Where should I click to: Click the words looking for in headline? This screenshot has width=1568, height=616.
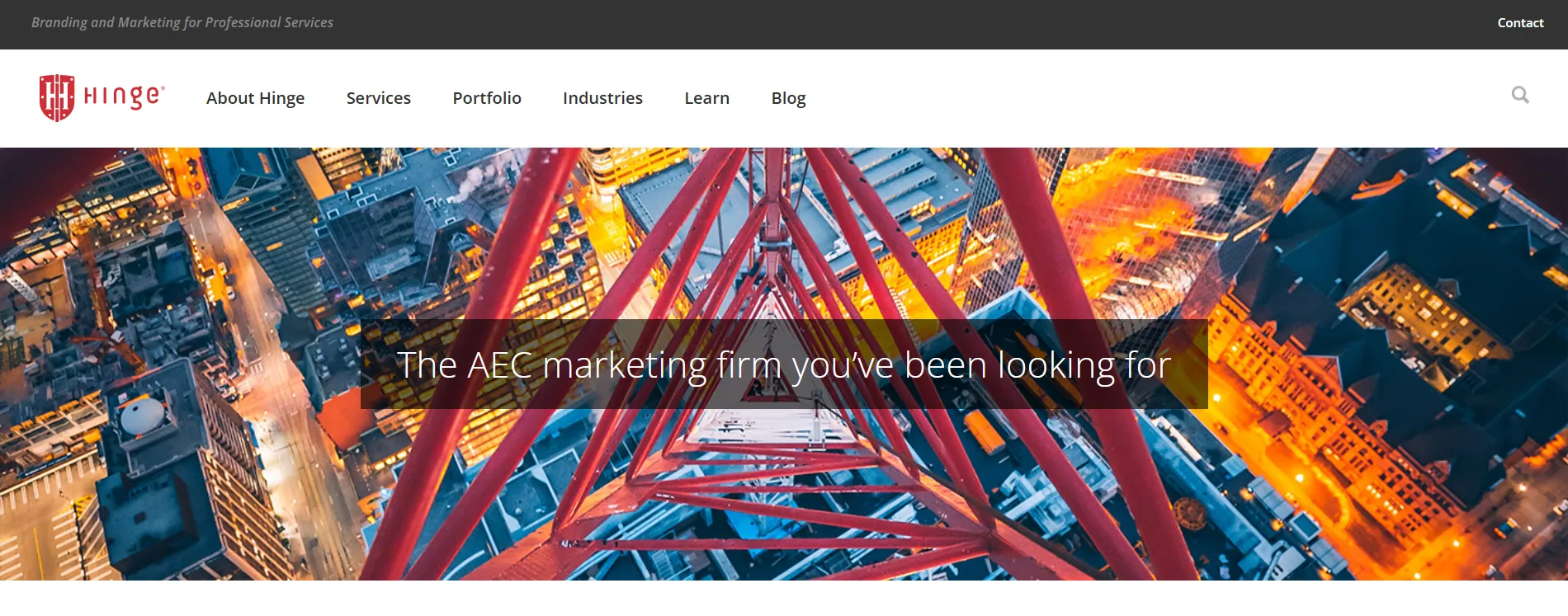[x=1084, y=365]
